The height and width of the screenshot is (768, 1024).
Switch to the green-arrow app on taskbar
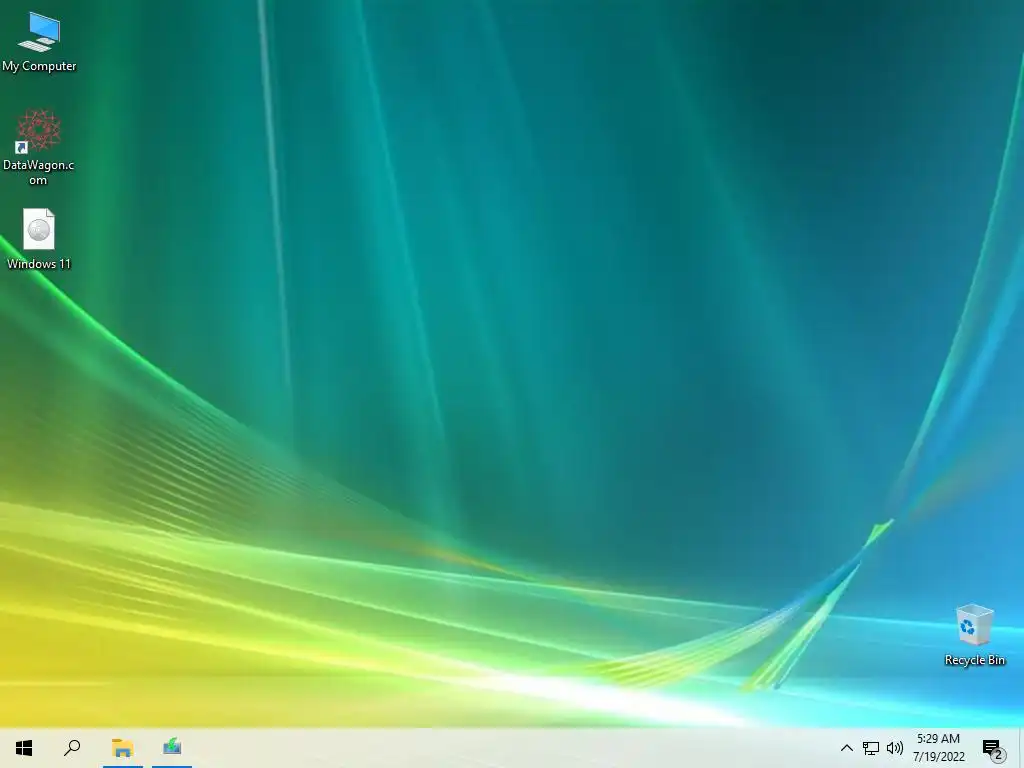(x=172, y=748)
